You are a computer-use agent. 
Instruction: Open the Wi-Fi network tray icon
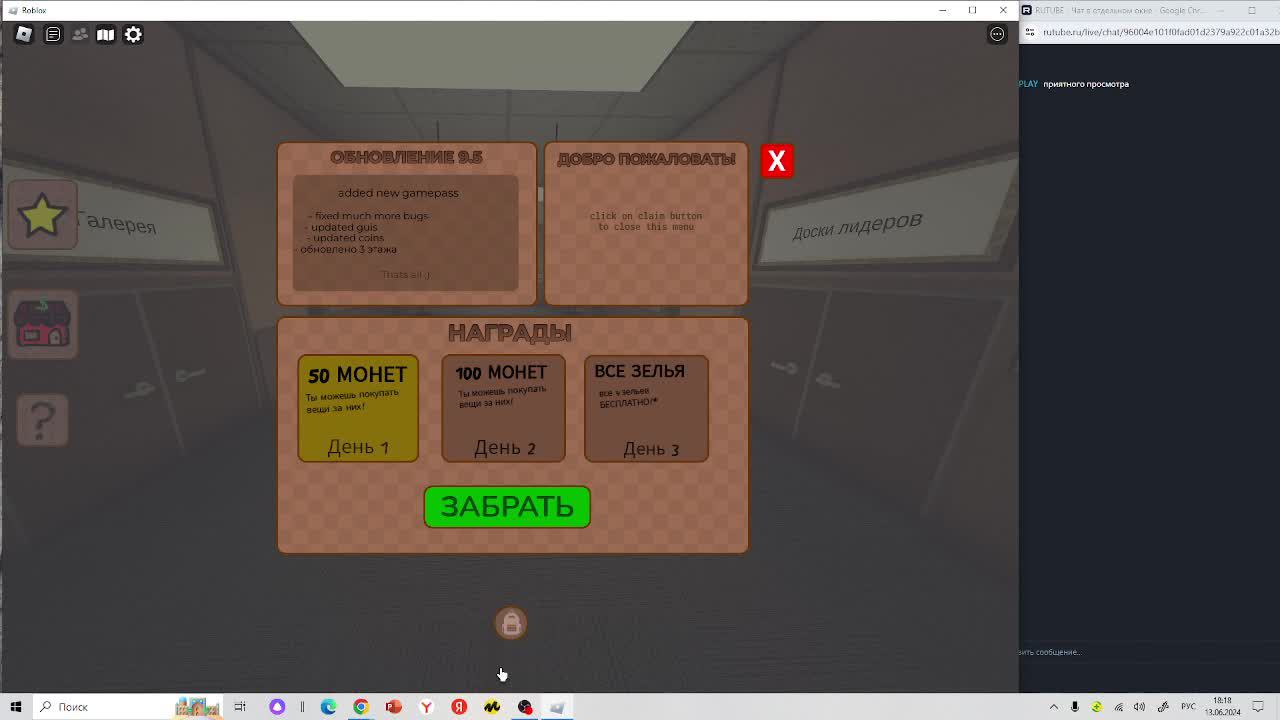(1119, 707)
